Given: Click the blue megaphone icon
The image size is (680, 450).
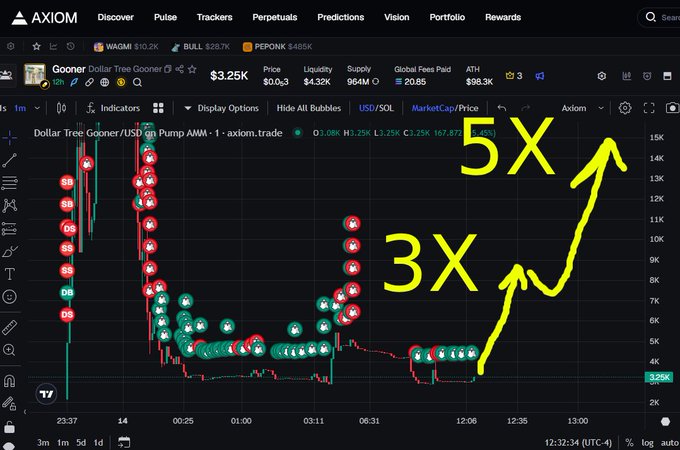Looking at the screenshot, I should 539,76.
